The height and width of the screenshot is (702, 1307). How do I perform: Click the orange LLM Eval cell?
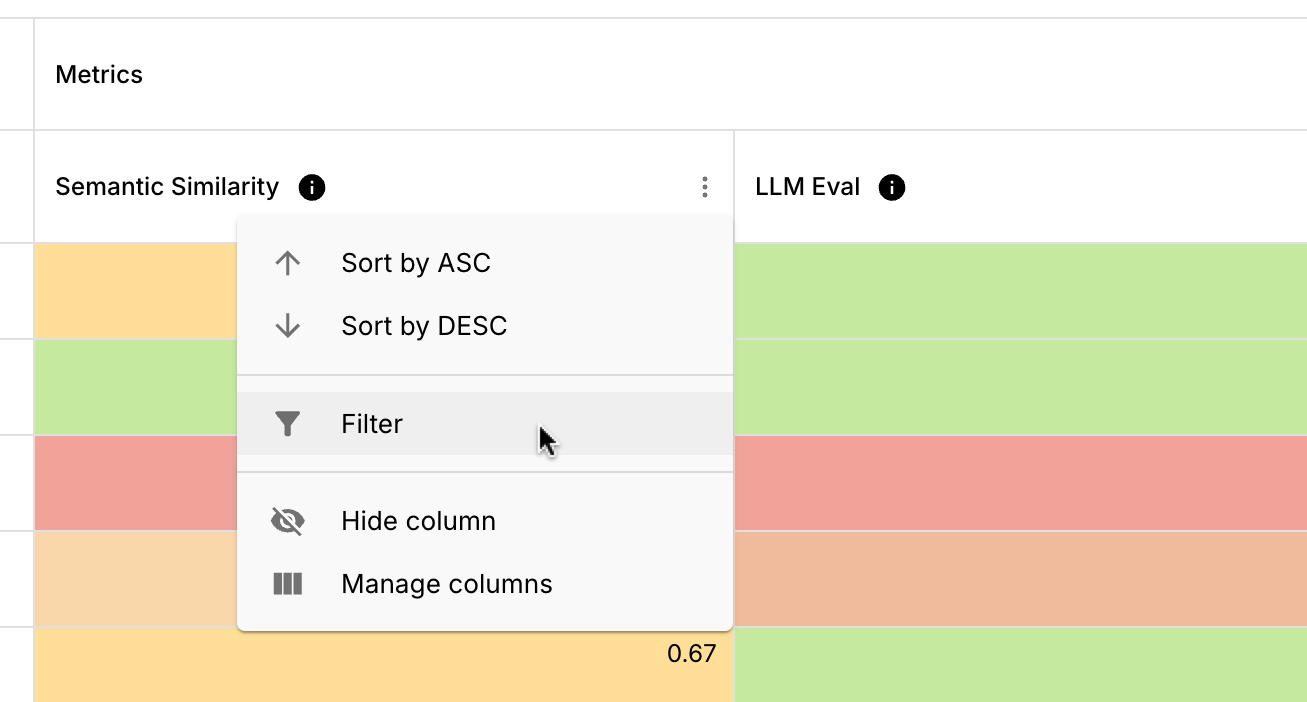tap(1020, 578)
